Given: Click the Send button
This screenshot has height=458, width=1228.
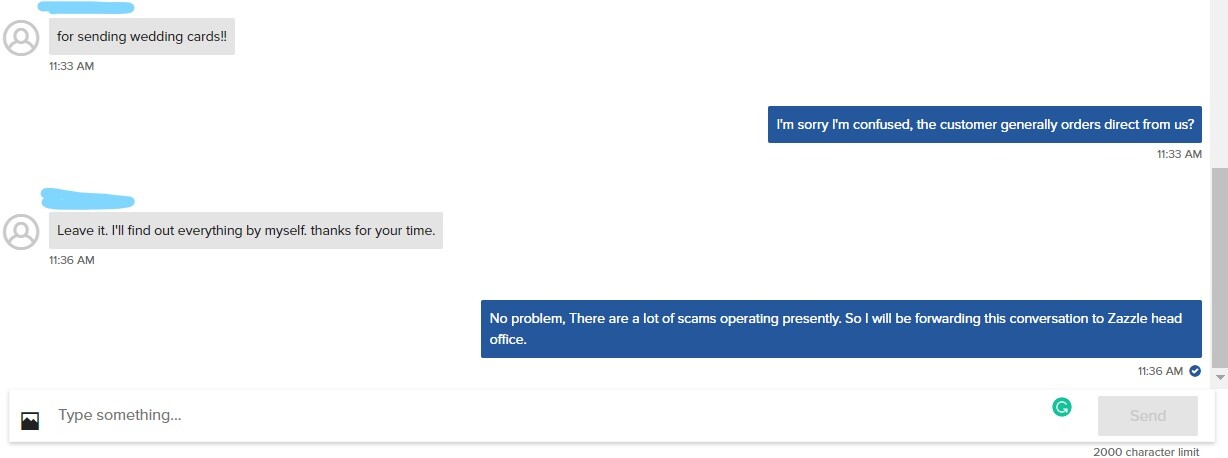Looking at the screenshot, I should 1148,416.
